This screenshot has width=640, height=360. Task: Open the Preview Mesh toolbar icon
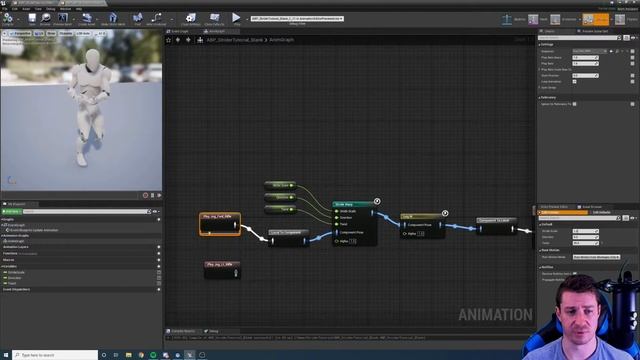62,18
